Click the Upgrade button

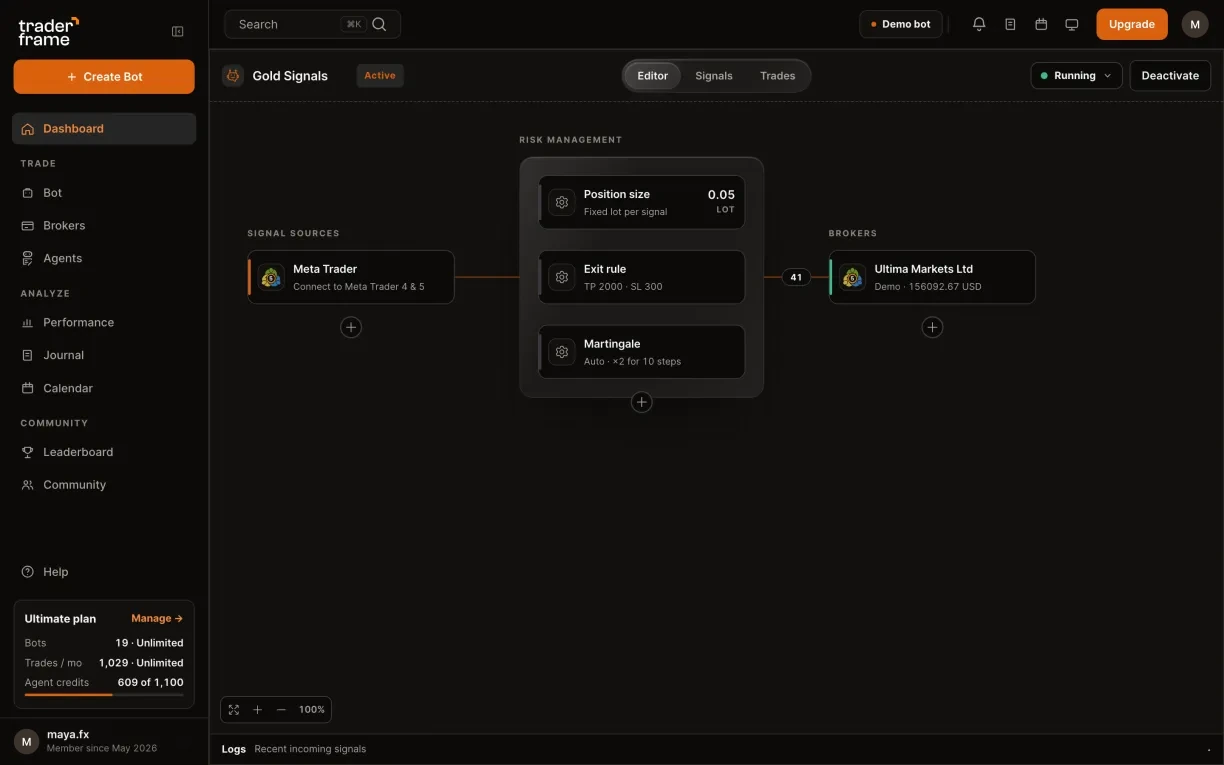1132,24
